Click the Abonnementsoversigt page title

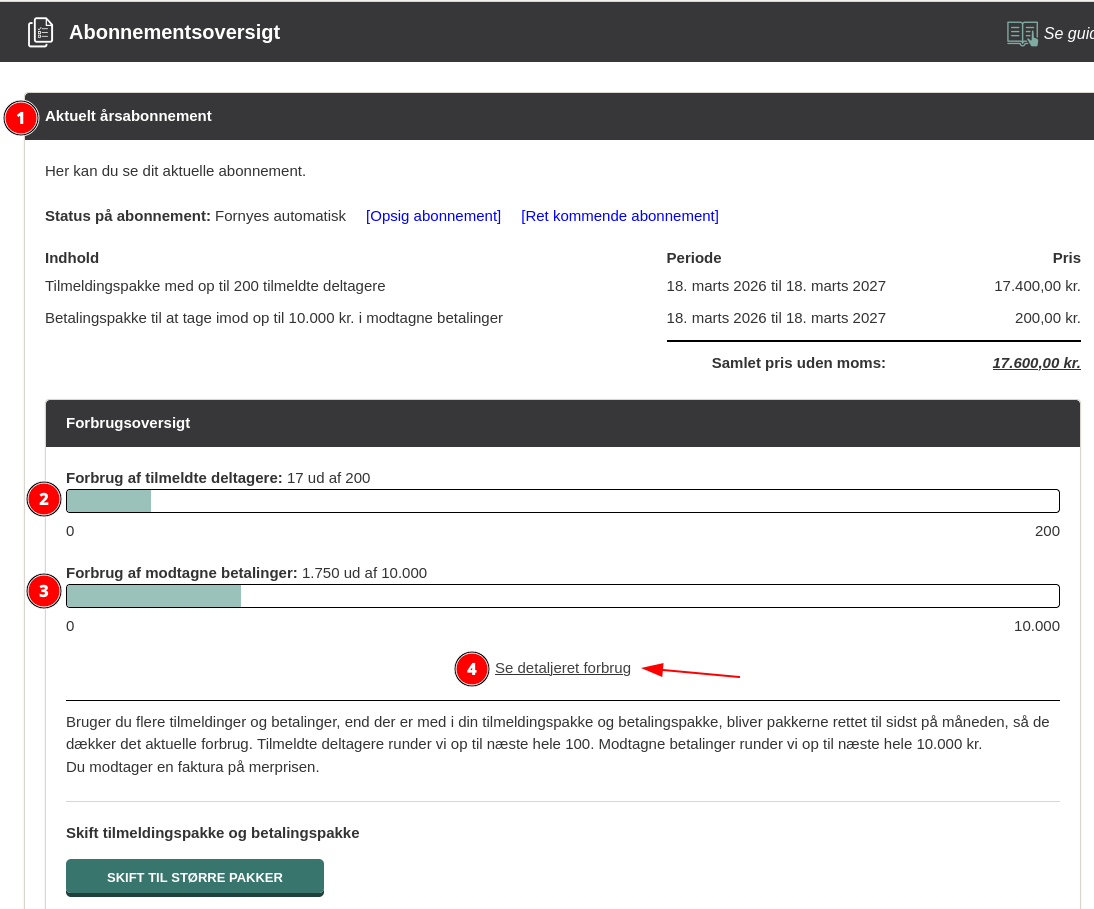click(174, 32)
